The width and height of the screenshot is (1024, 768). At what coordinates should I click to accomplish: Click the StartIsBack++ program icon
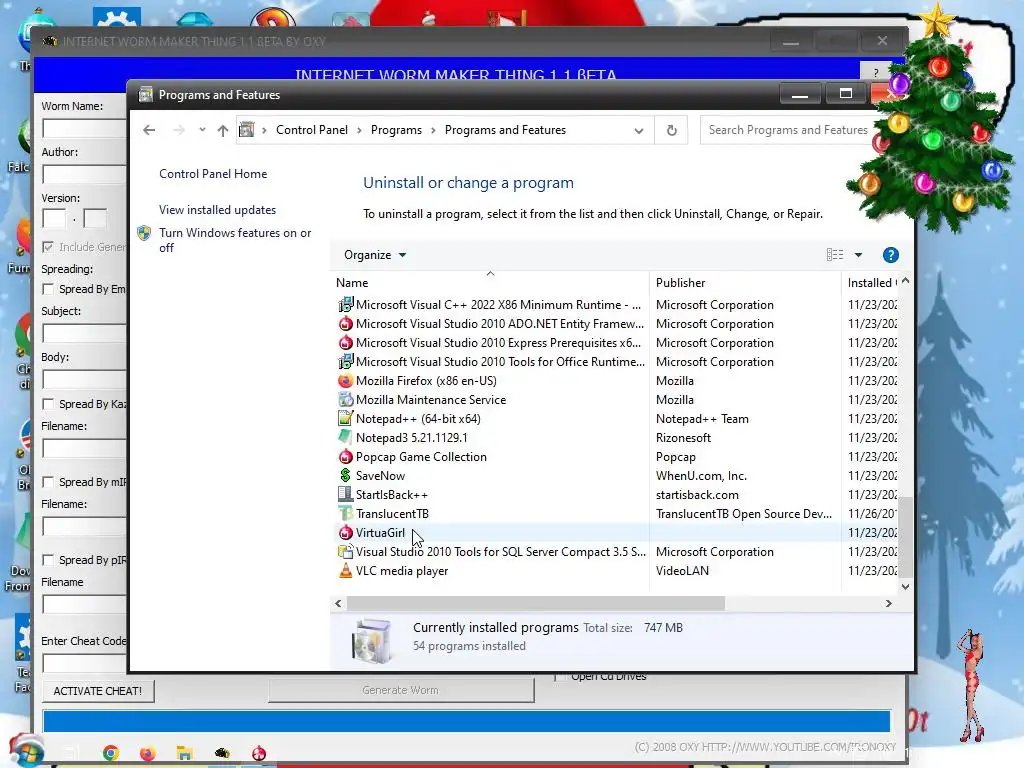pyautogui.click(x=345, y=494)
